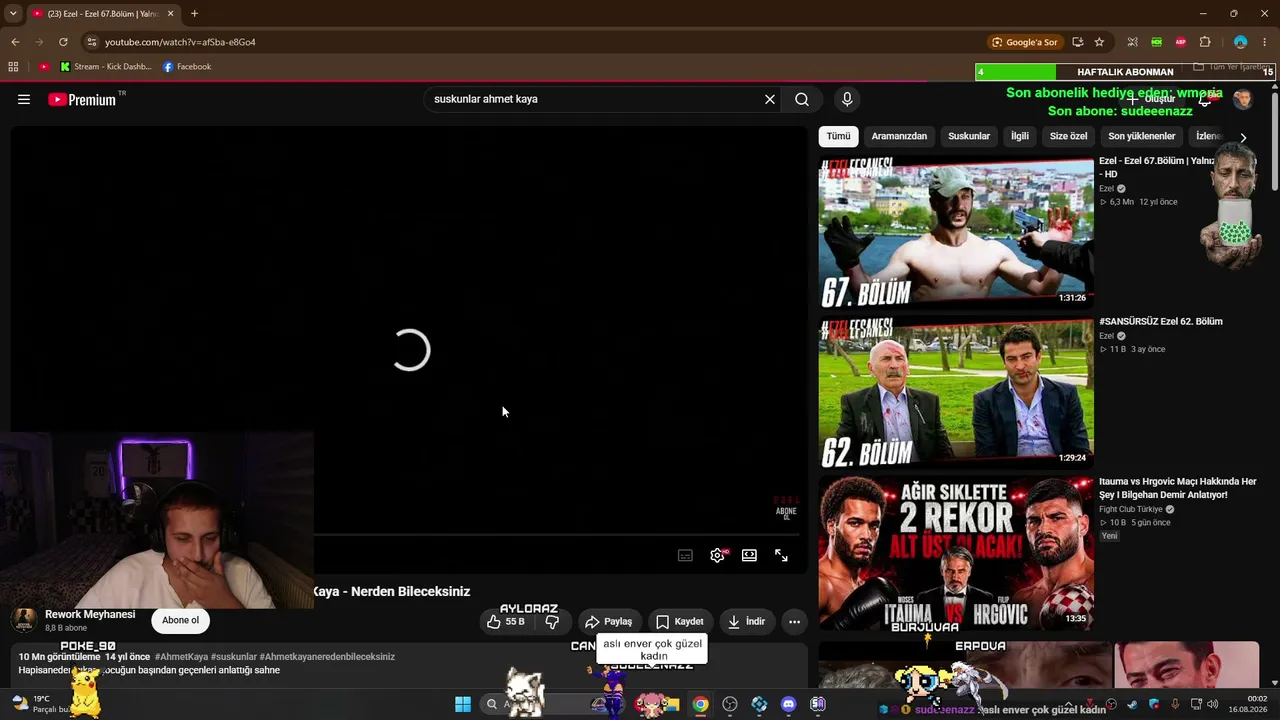Screen dimensions: 1280x720
Task: Open Discord from the taskbar
Action: point(788,704)
